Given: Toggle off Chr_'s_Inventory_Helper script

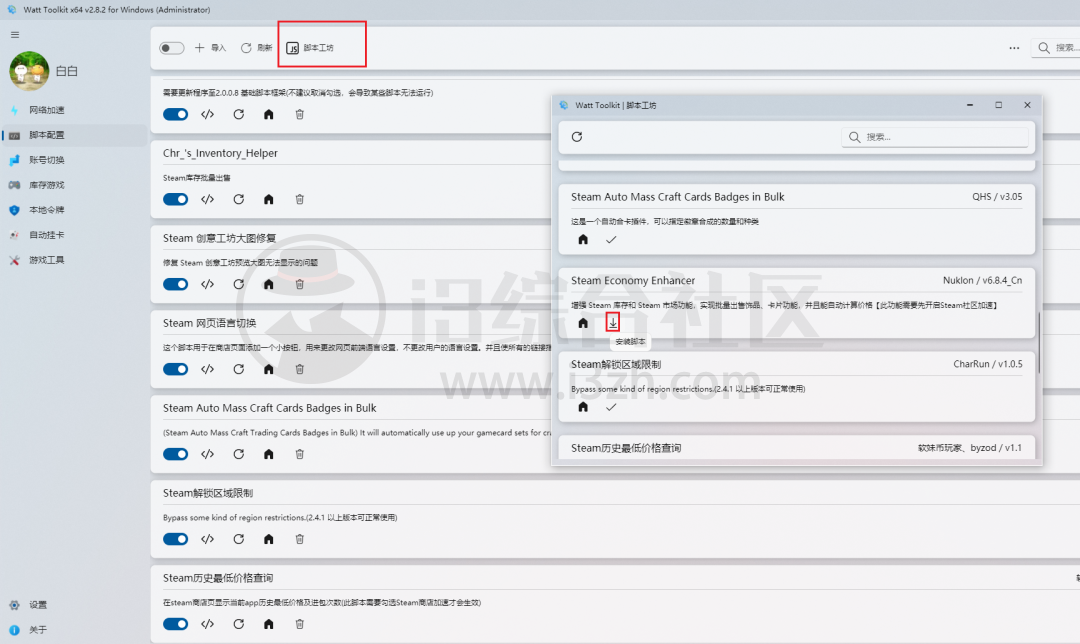Looking at the screenshot, I should click(176, 199).
